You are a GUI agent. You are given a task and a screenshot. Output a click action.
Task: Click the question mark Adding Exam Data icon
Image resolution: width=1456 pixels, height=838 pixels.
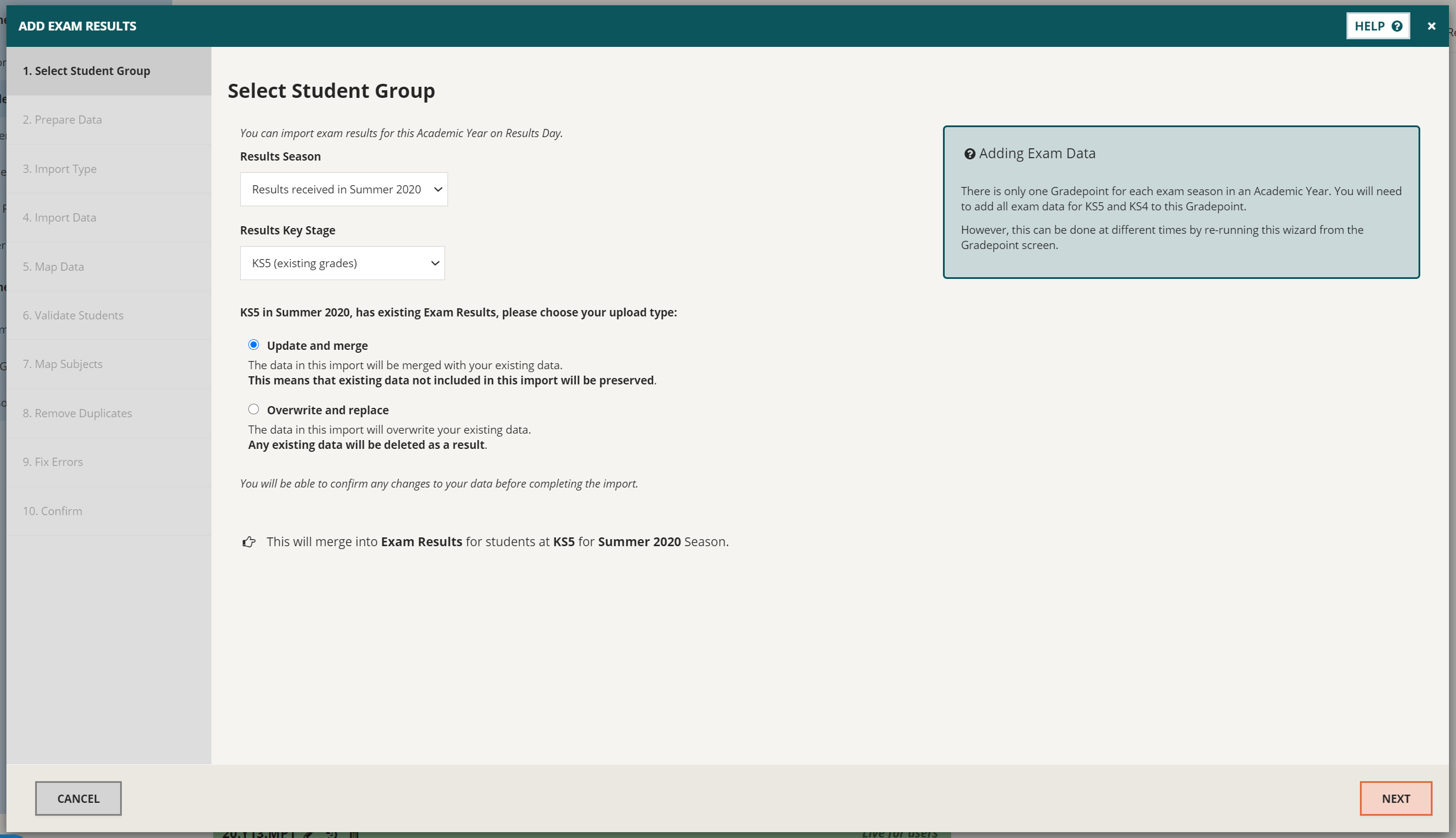click(x=967, y=153)
